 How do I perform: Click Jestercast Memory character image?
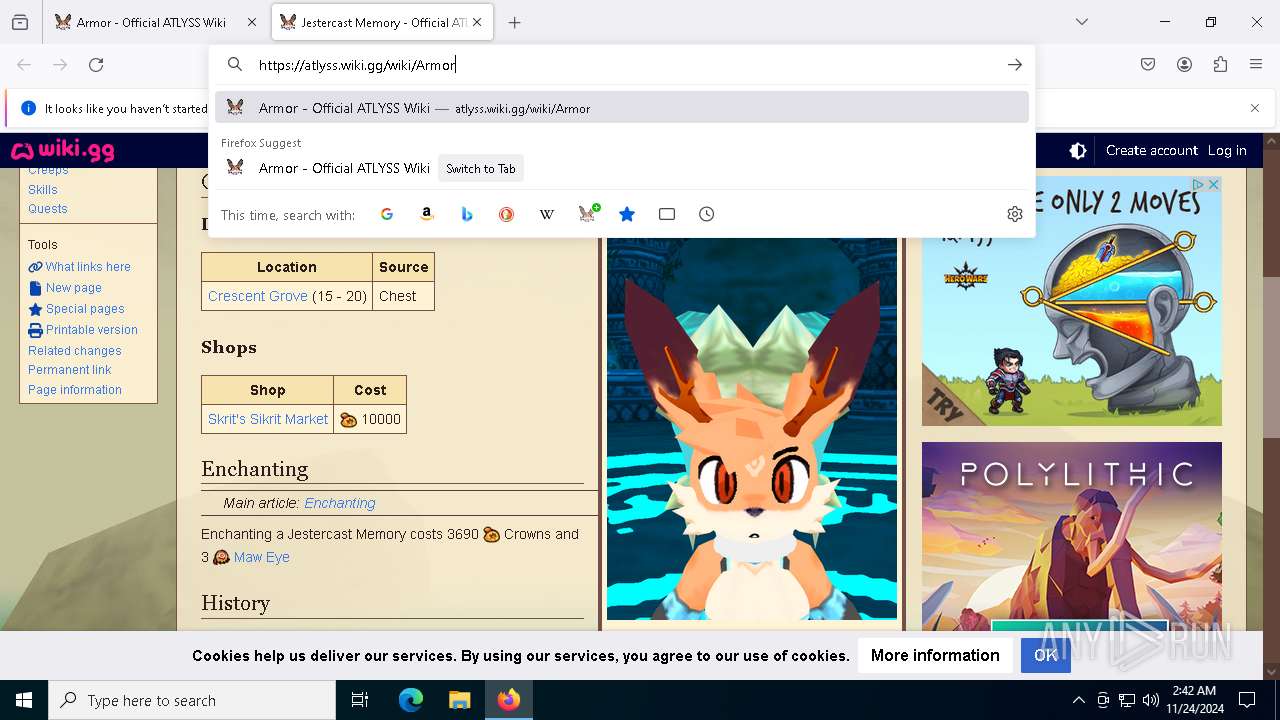(x=752, y=428)
